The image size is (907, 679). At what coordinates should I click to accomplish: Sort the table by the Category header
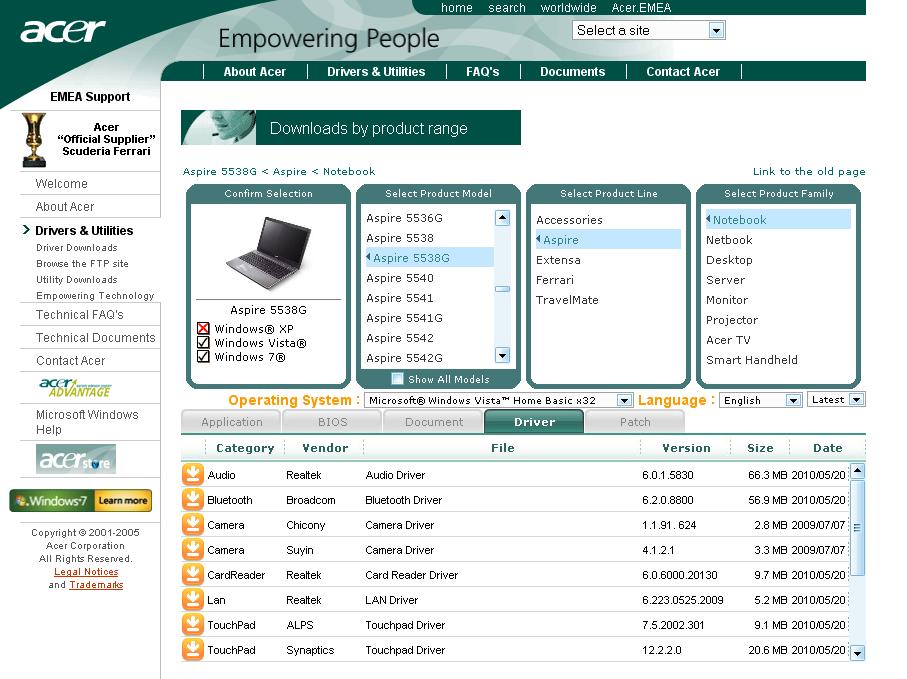coord(245,448)
